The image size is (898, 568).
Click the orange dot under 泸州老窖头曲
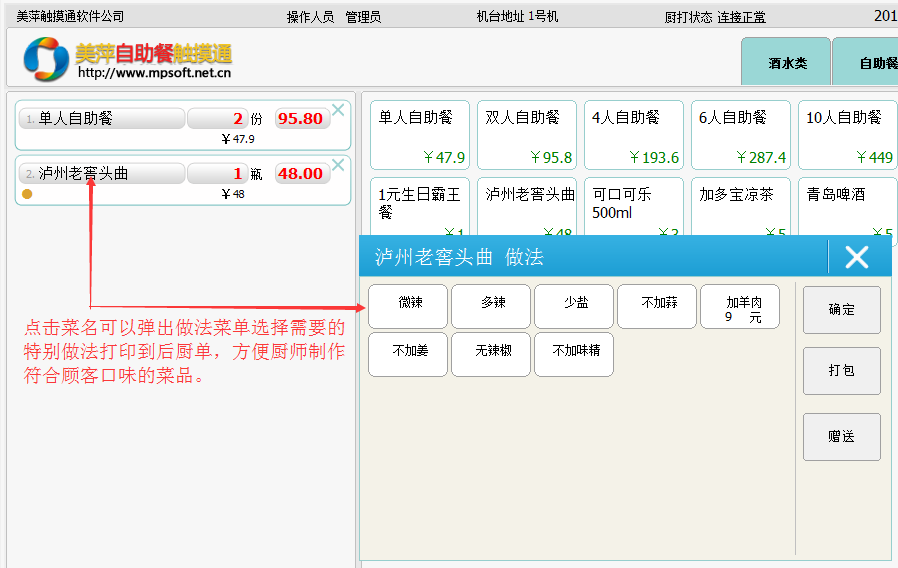[27, 194]
